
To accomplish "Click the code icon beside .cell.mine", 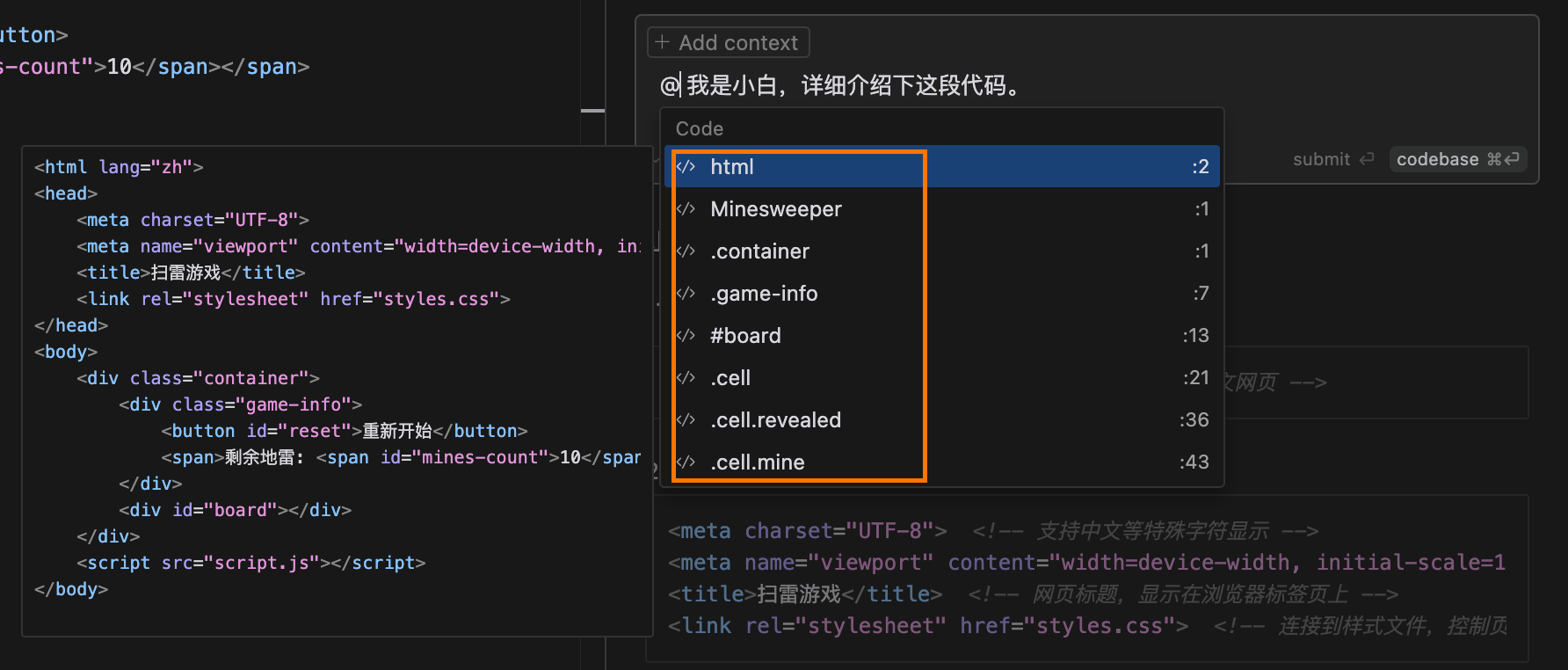I will [x=686, y=462].
